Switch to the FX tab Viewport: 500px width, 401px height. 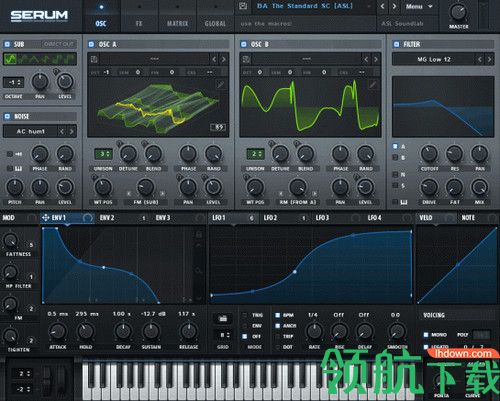click(139, 24)
